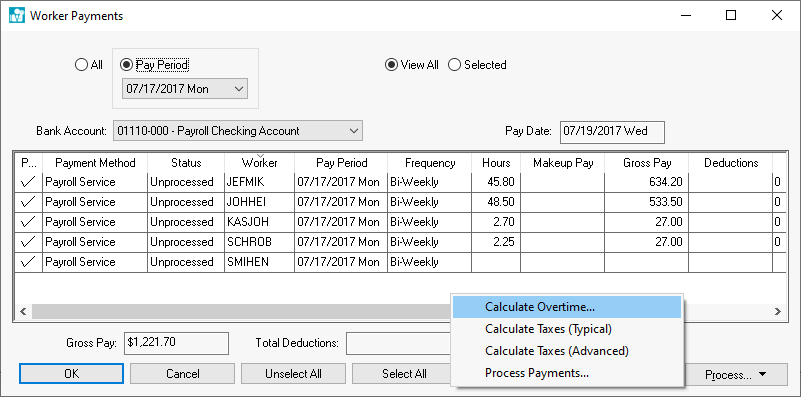
Task: Click the horizontal scrollbar right arrow
Action: (x=777, y=311)
